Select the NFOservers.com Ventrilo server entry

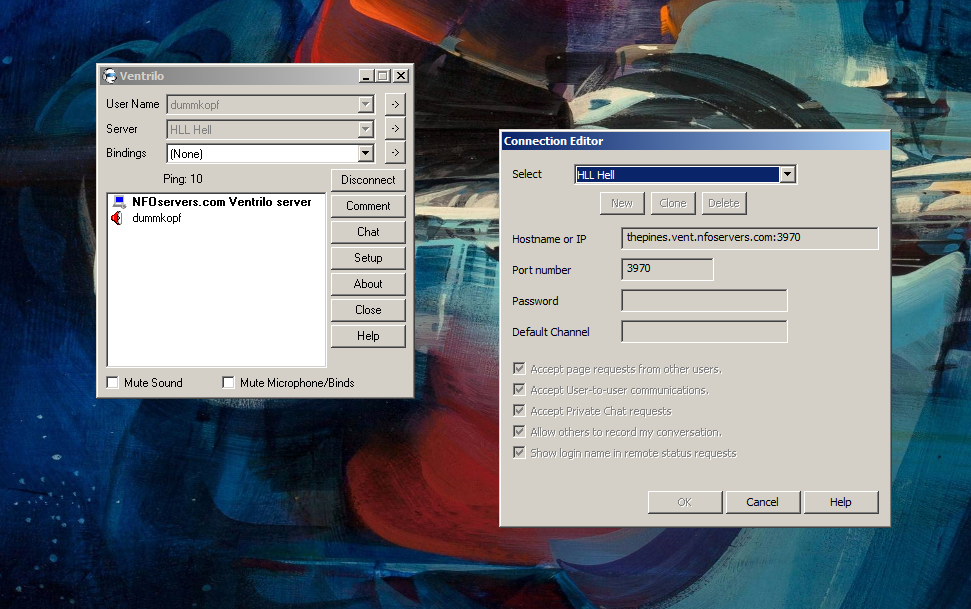click(x=222, y=202)
